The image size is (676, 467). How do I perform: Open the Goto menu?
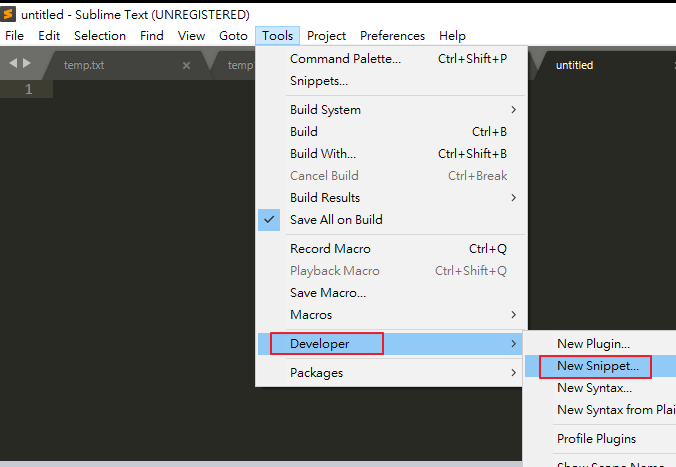(233, 36)
